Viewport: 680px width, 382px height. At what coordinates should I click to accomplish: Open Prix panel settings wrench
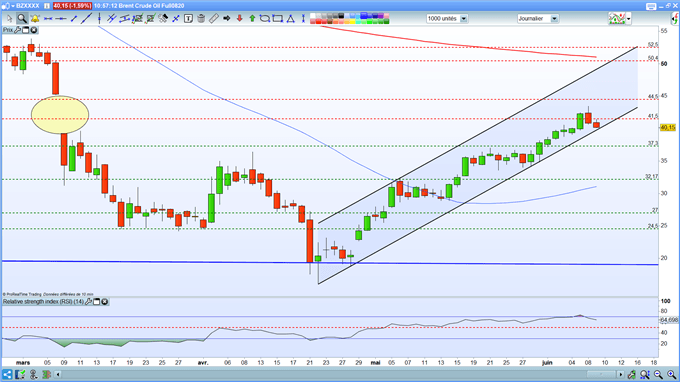[x=17, y=30]
